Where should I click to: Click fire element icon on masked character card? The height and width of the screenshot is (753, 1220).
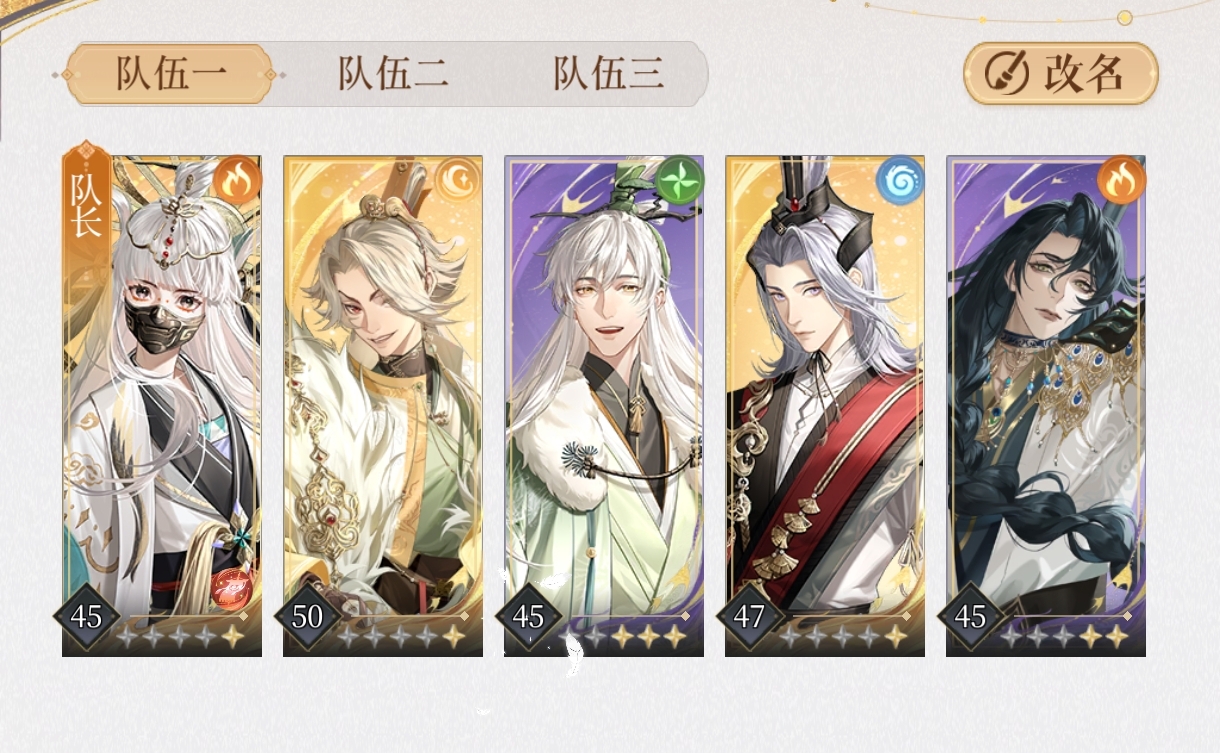coord(237,180)
